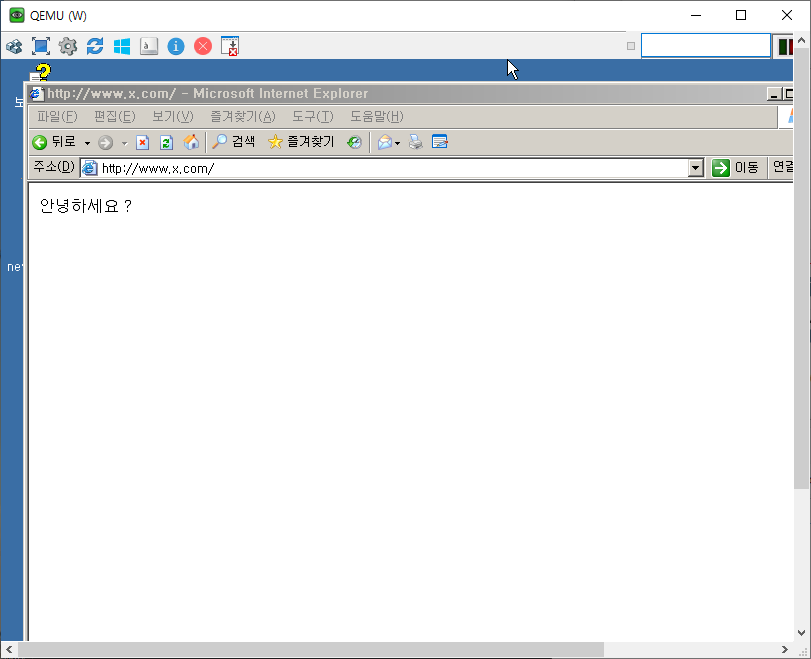Click the blank QEMU toolbar text box

(x=705, y=46)
